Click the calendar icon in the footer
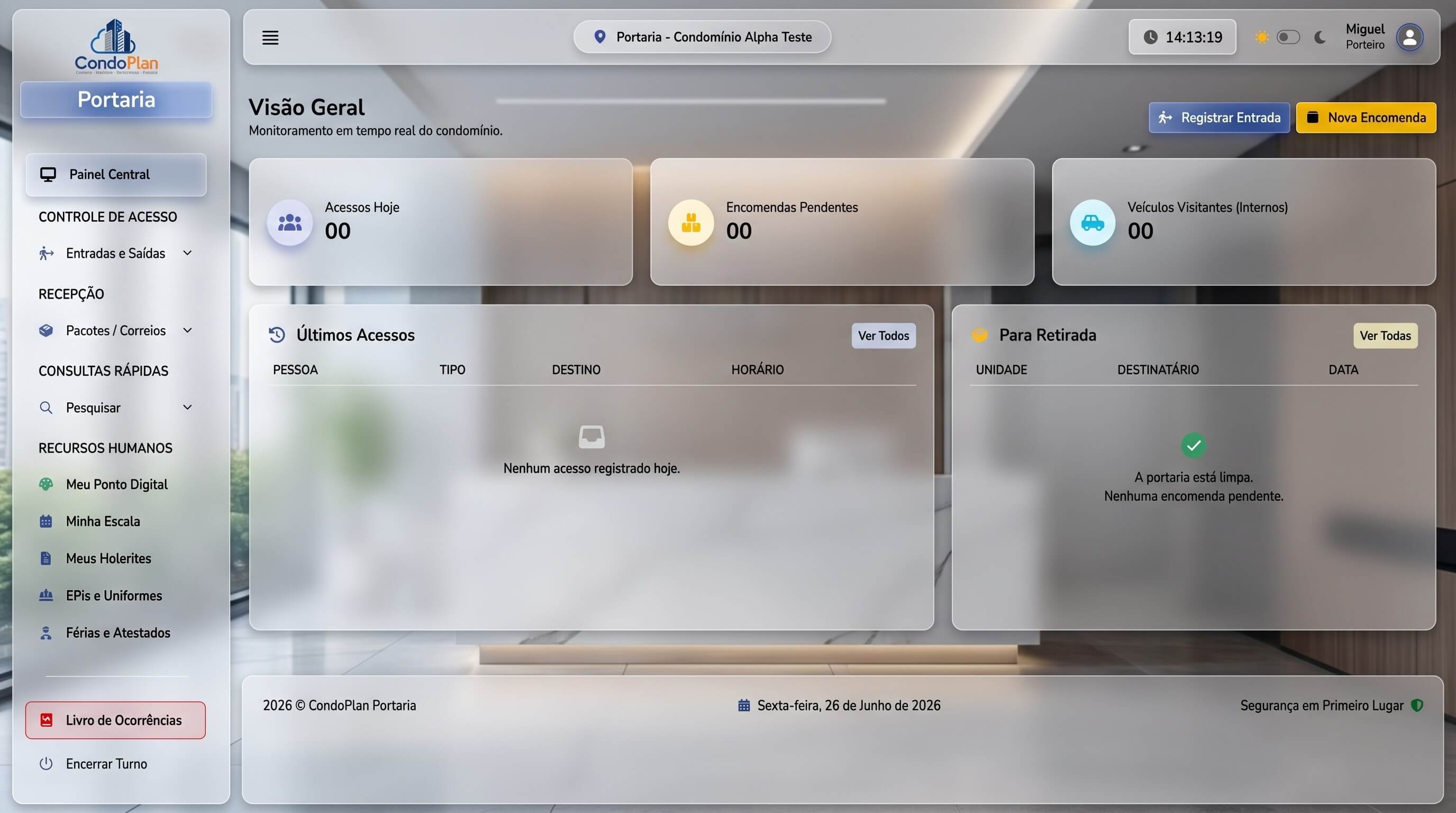This screenshot has width=1456, height=813. [744, 705]
